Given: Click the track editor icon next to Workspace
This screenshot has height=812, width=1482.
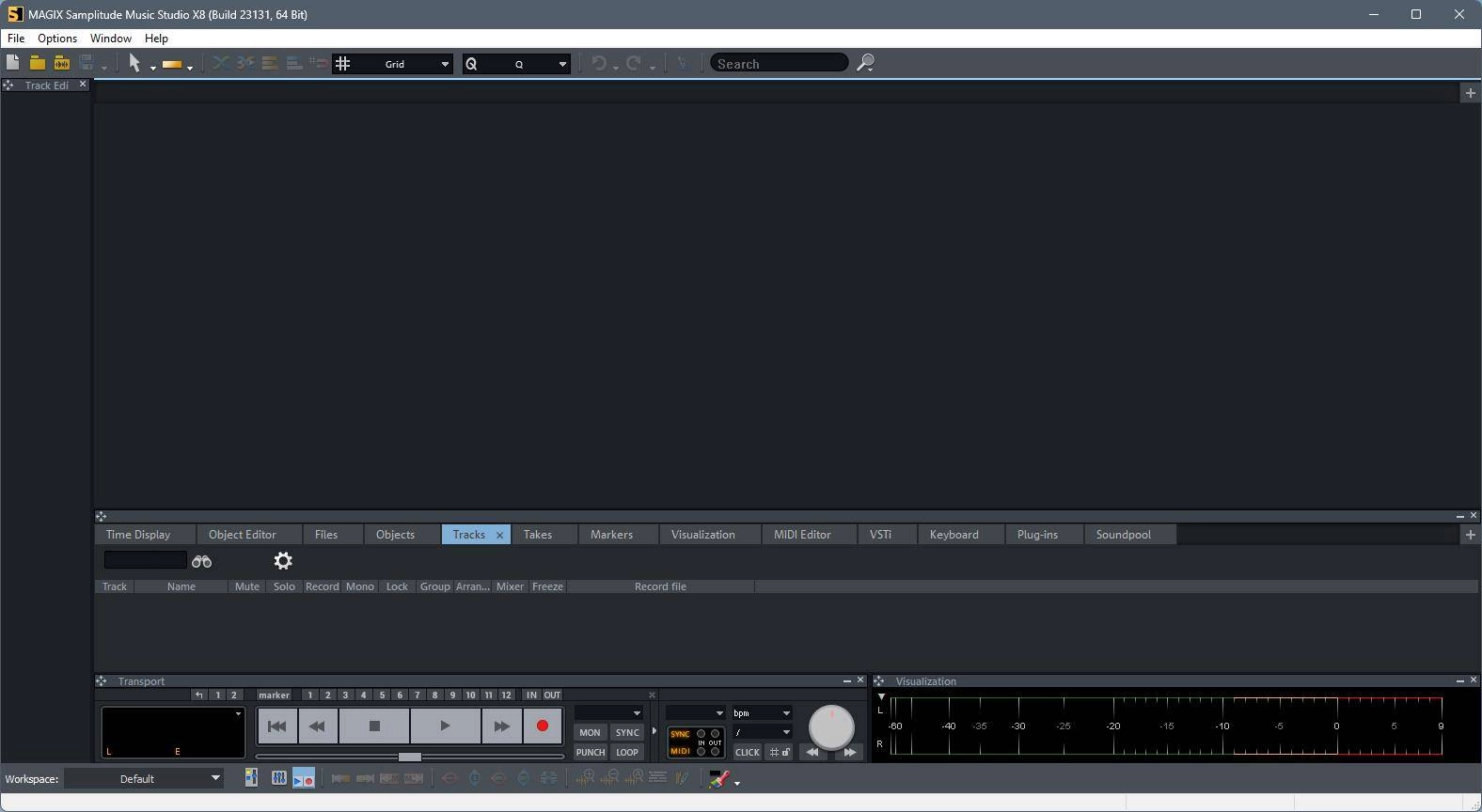Looking at the screenshot, I should click(x=251, y=778).
